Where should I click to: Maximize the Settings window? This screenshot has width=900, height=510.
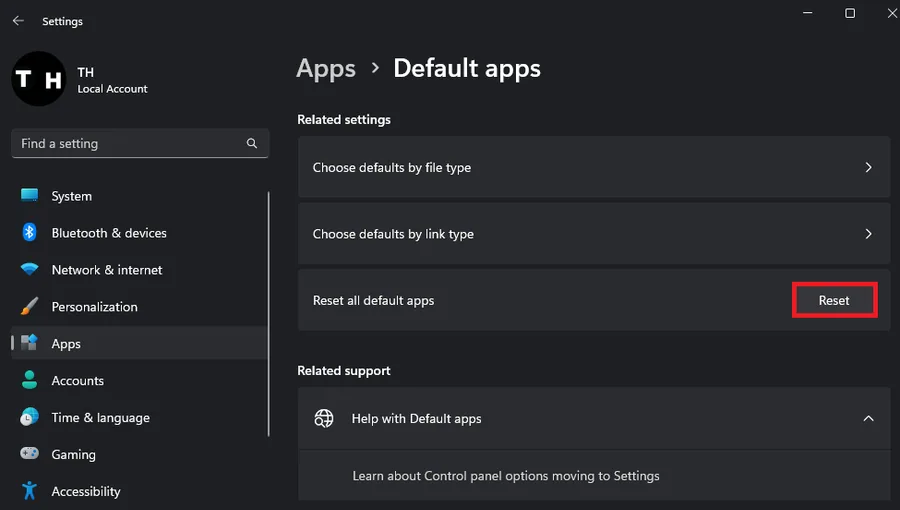(850, 13)
